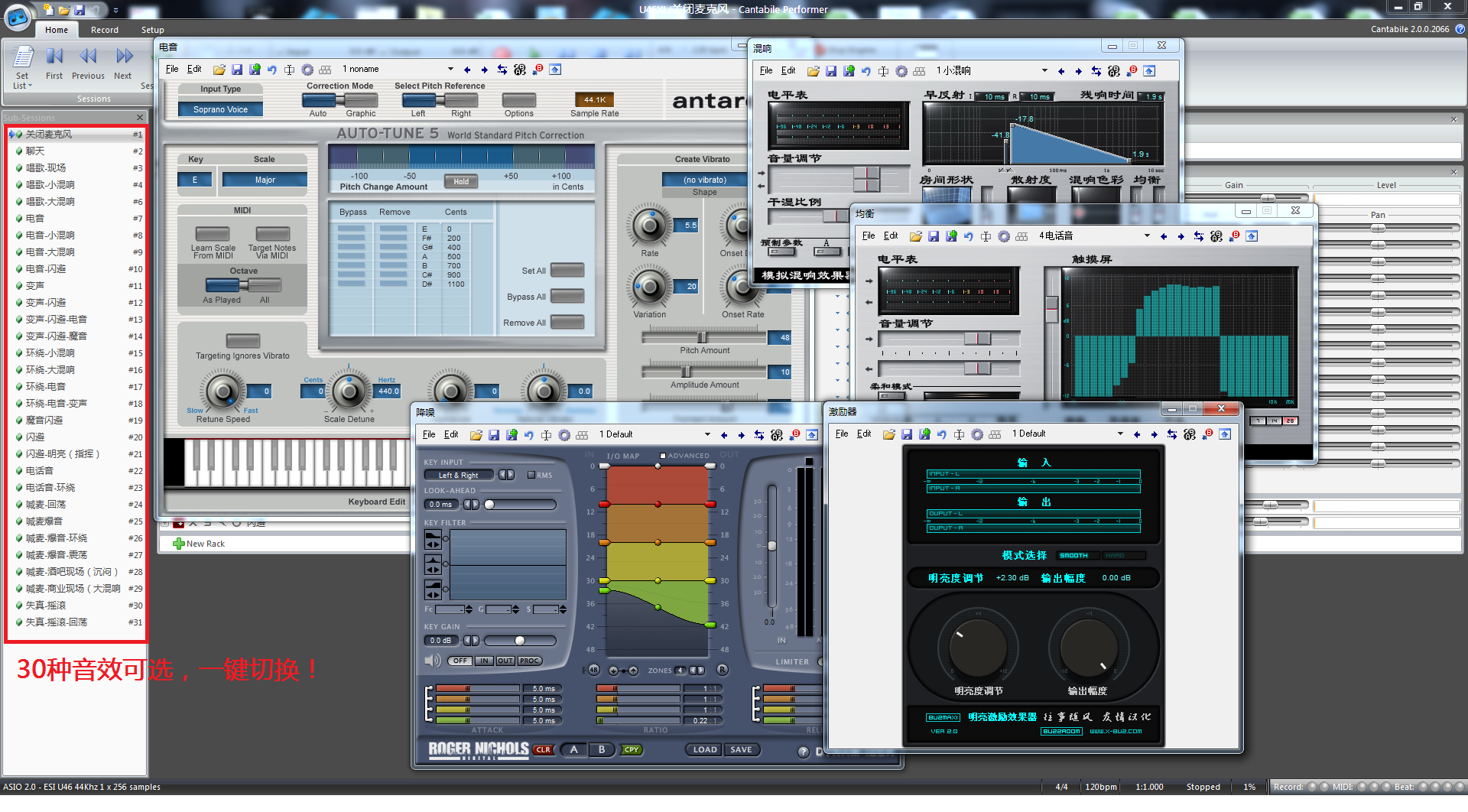The height and width of the screenshot is (812, 1468).
Task: Open gear settings icon in 电音 window
Action: 307,70
